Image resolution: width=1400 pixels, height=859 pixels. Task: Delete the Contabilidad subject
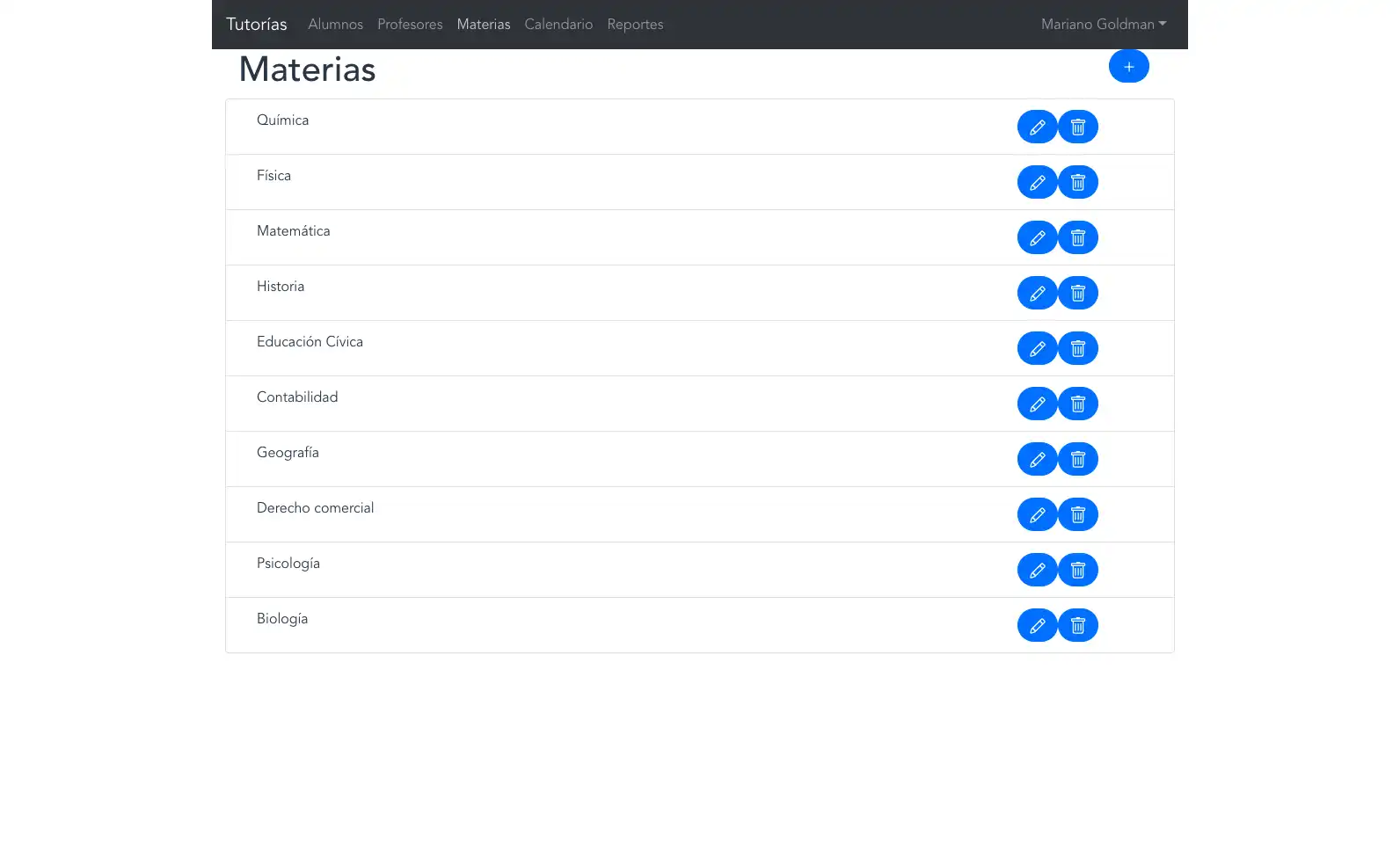click(x=1077, y=404)
